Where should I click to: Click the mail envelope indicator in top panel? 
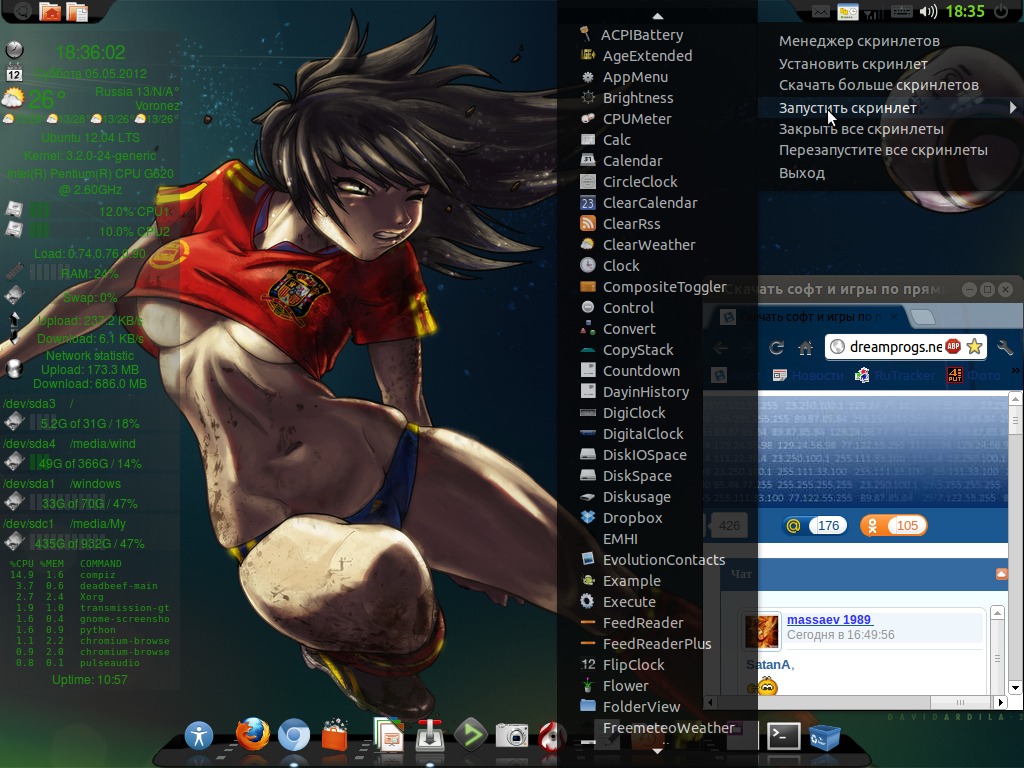[821, 12]
